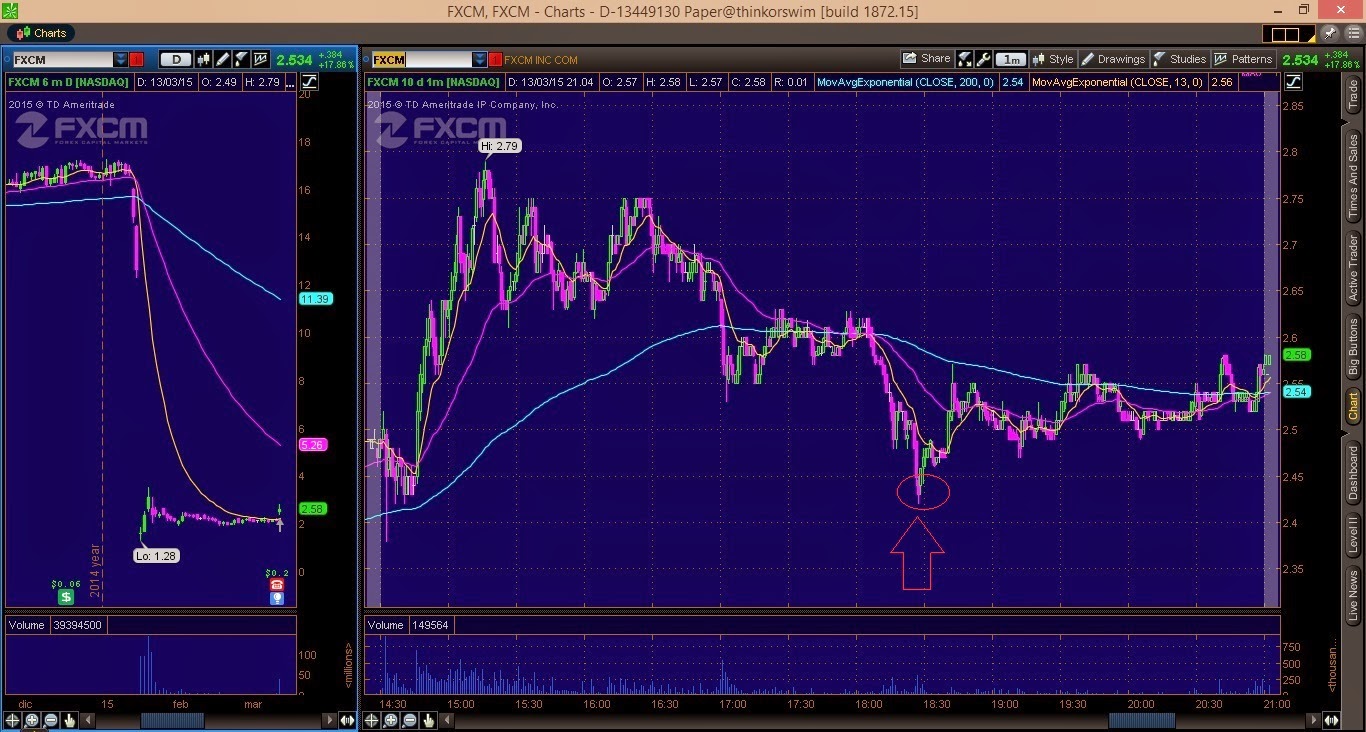
Task: Toggle the Big Buttons sidebar tab
Action: point(1353,347)
